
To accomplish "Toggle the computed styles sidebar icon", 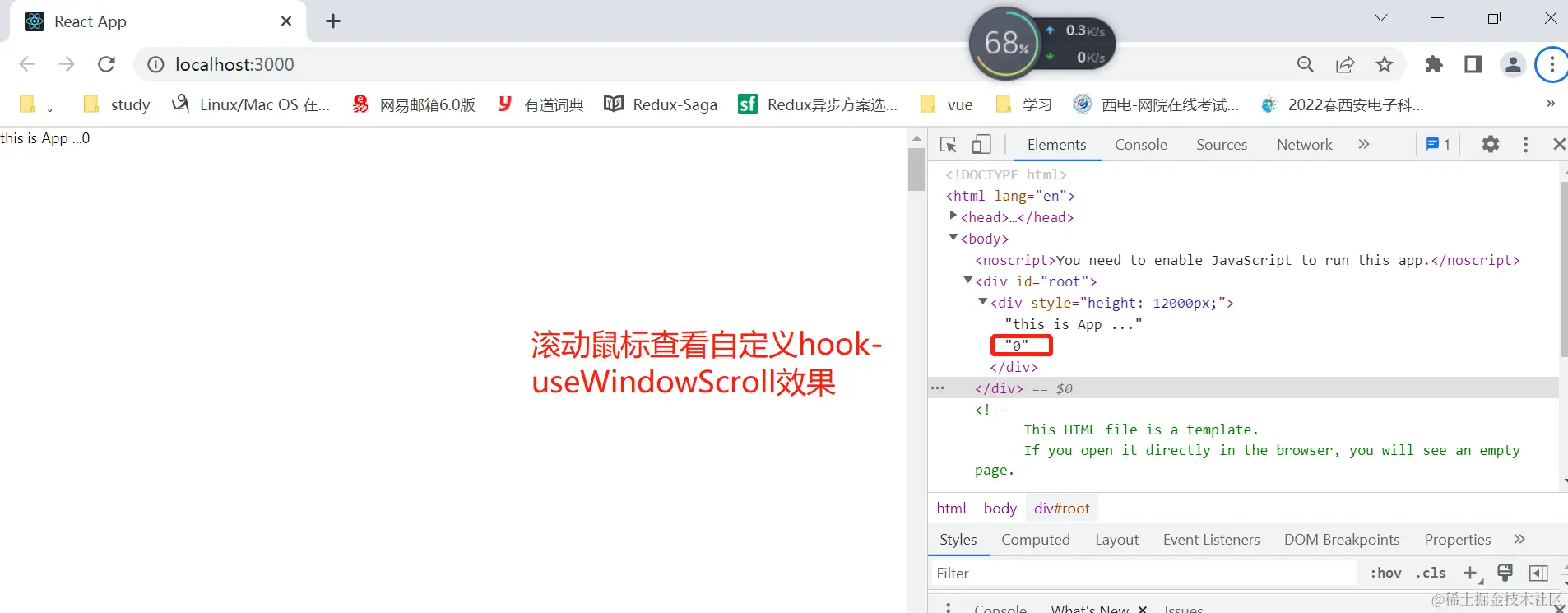I will point(1538,574).
